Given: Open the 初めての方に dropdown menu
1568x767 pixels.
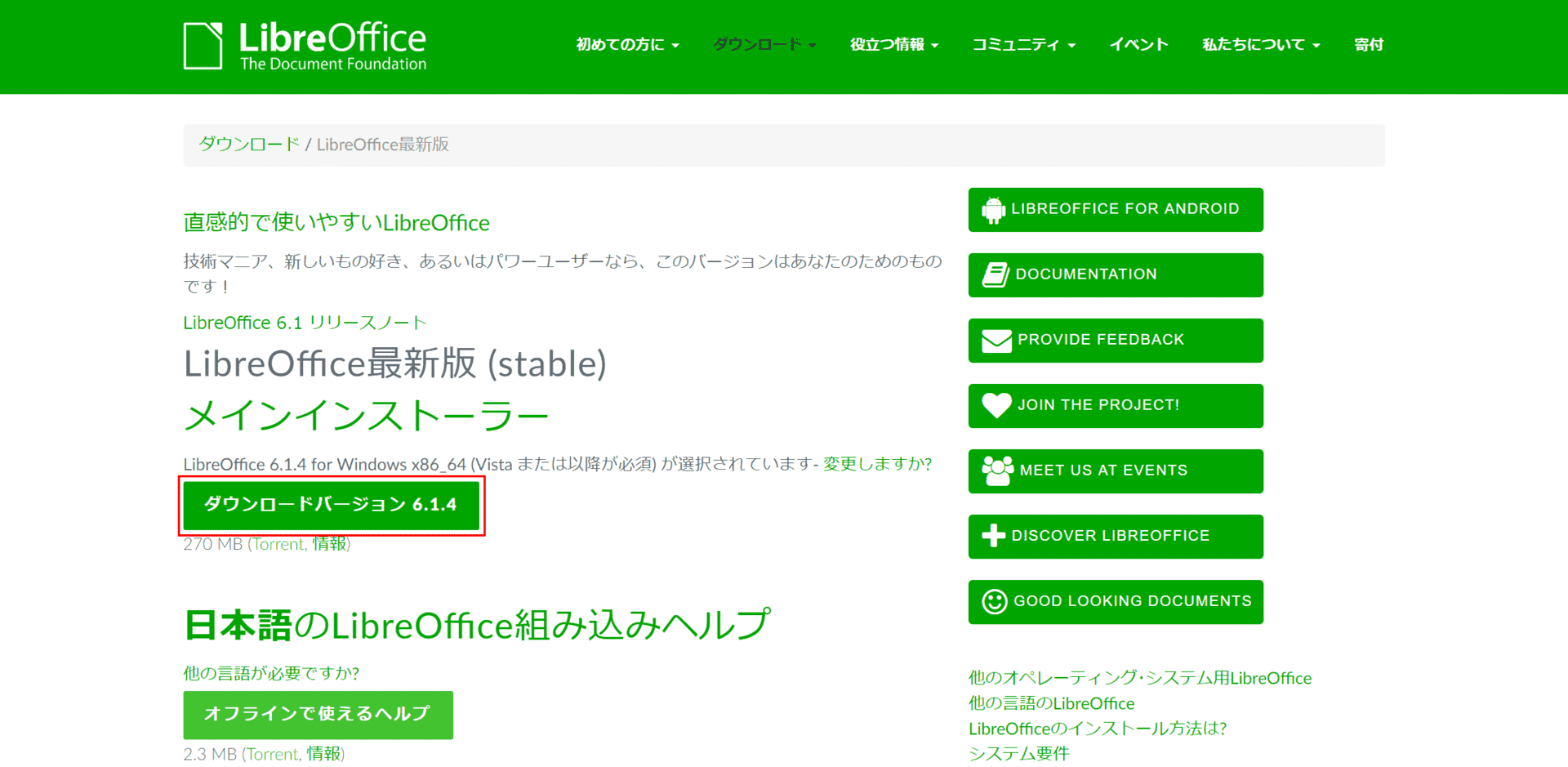Looking at the screenshot, I should pos(627,45).
